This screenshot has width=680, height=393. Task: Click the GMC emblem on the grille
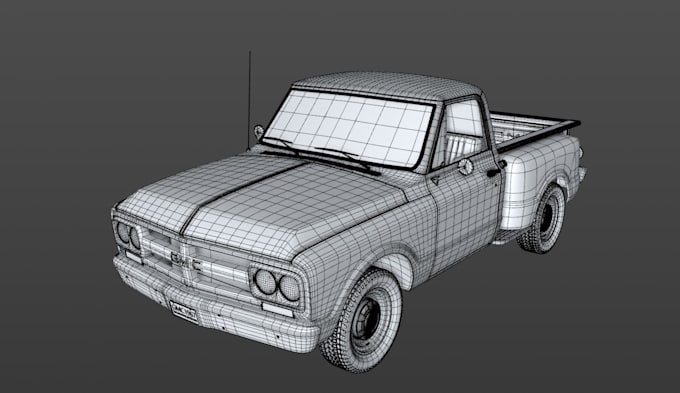[185, 261]
